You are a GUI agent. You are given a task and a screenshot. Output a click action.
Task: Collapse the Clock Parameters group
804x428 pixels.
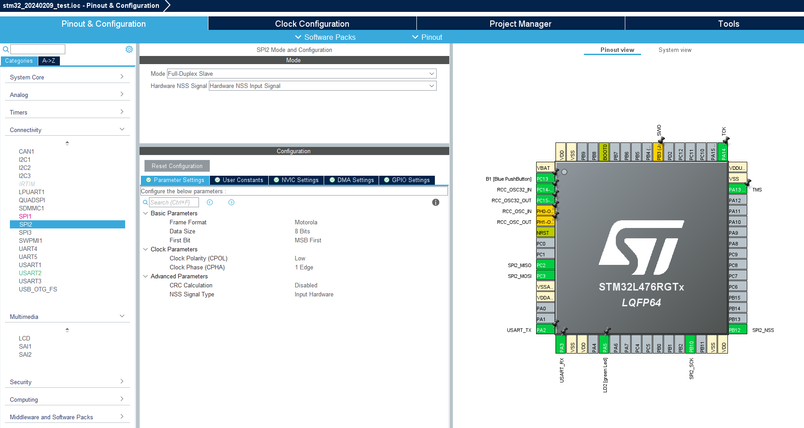point(146,249)
